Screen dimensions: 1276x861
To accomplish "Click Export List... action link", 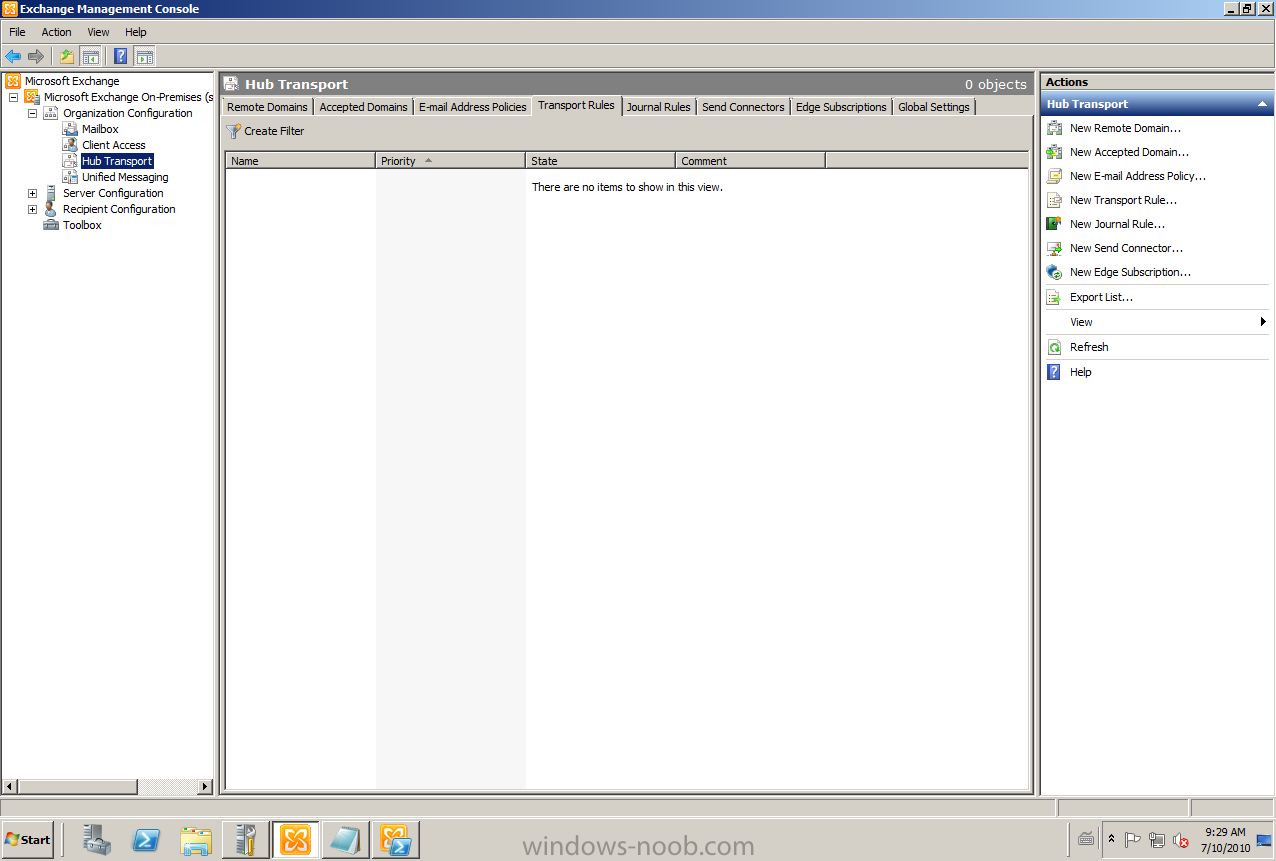I will point(1101,297).
